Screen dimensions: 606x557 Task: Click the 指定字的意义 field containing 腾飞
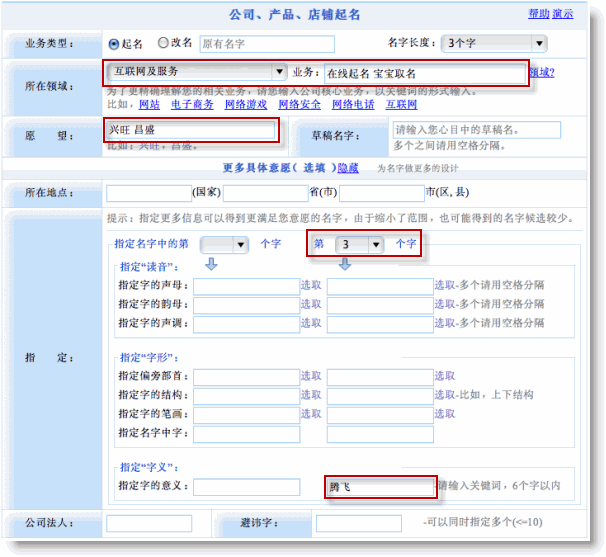click(x=380, y=487)
